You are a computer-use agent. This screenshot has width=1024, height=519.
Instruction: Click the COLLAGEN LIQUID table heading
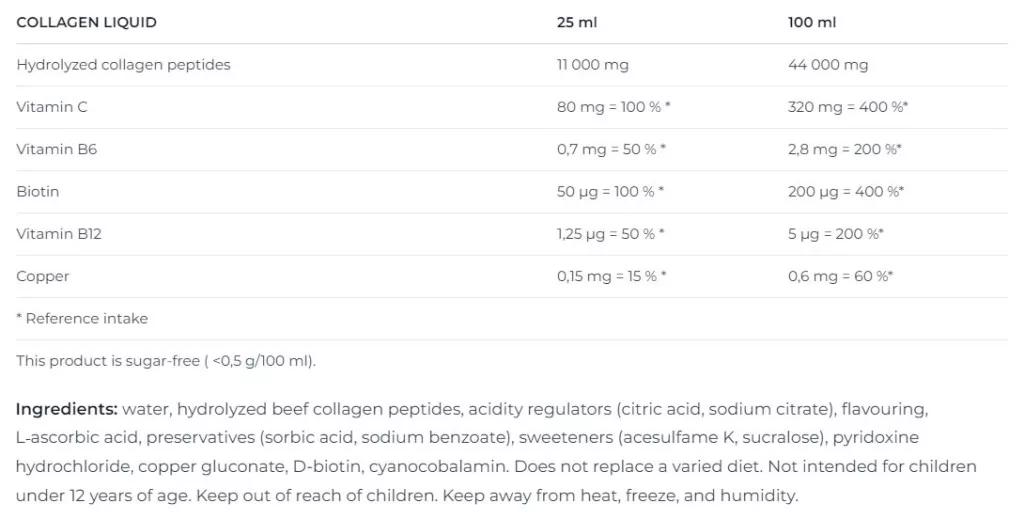86,22
